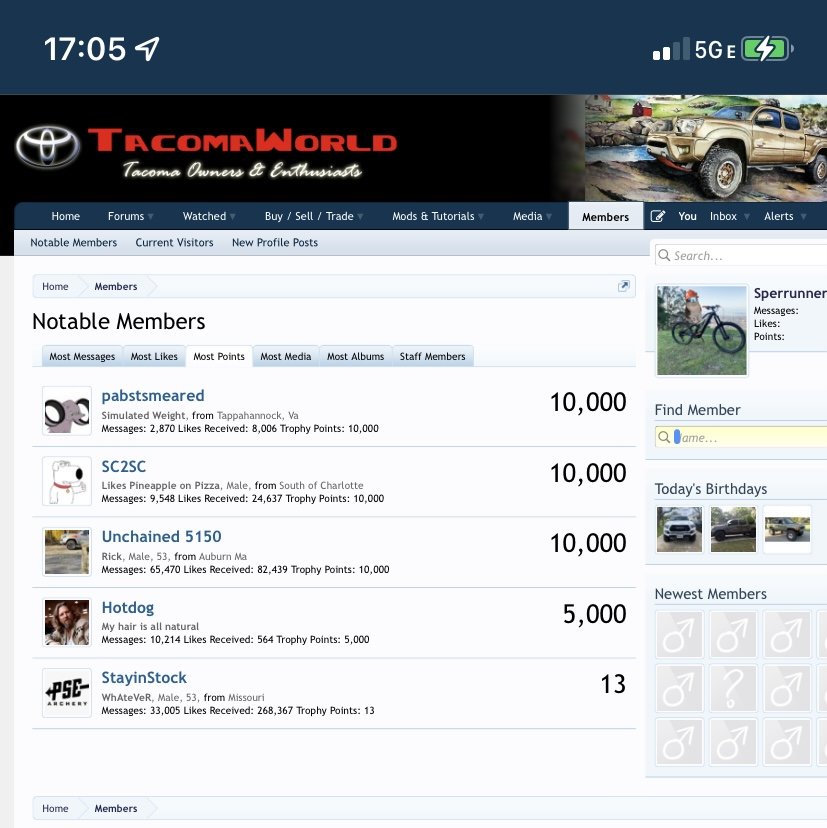Open Unchained 5150's avatar picture
Viewport: 827px width, 828px height.
67,552
